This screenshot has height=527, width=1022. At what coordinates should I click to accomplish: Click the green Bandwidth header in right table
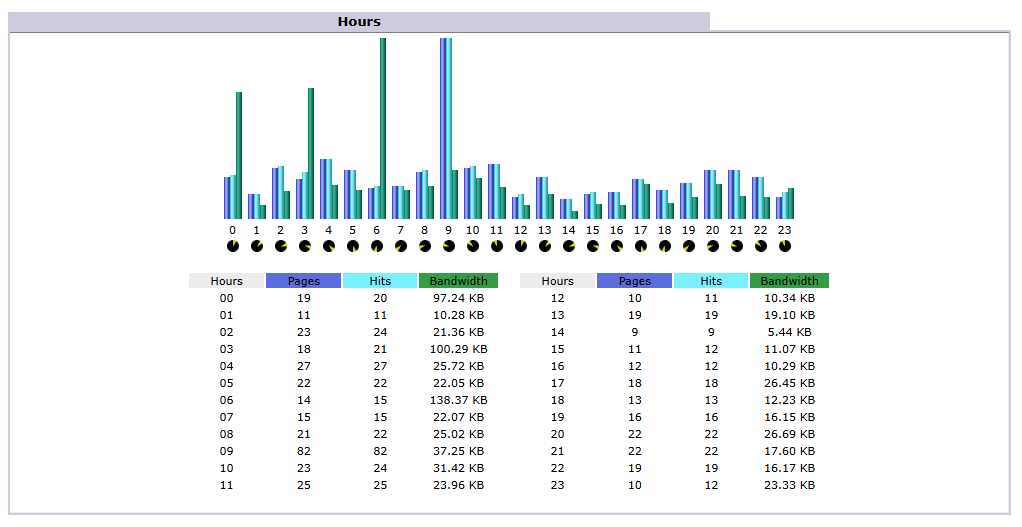tap(789, 281)
